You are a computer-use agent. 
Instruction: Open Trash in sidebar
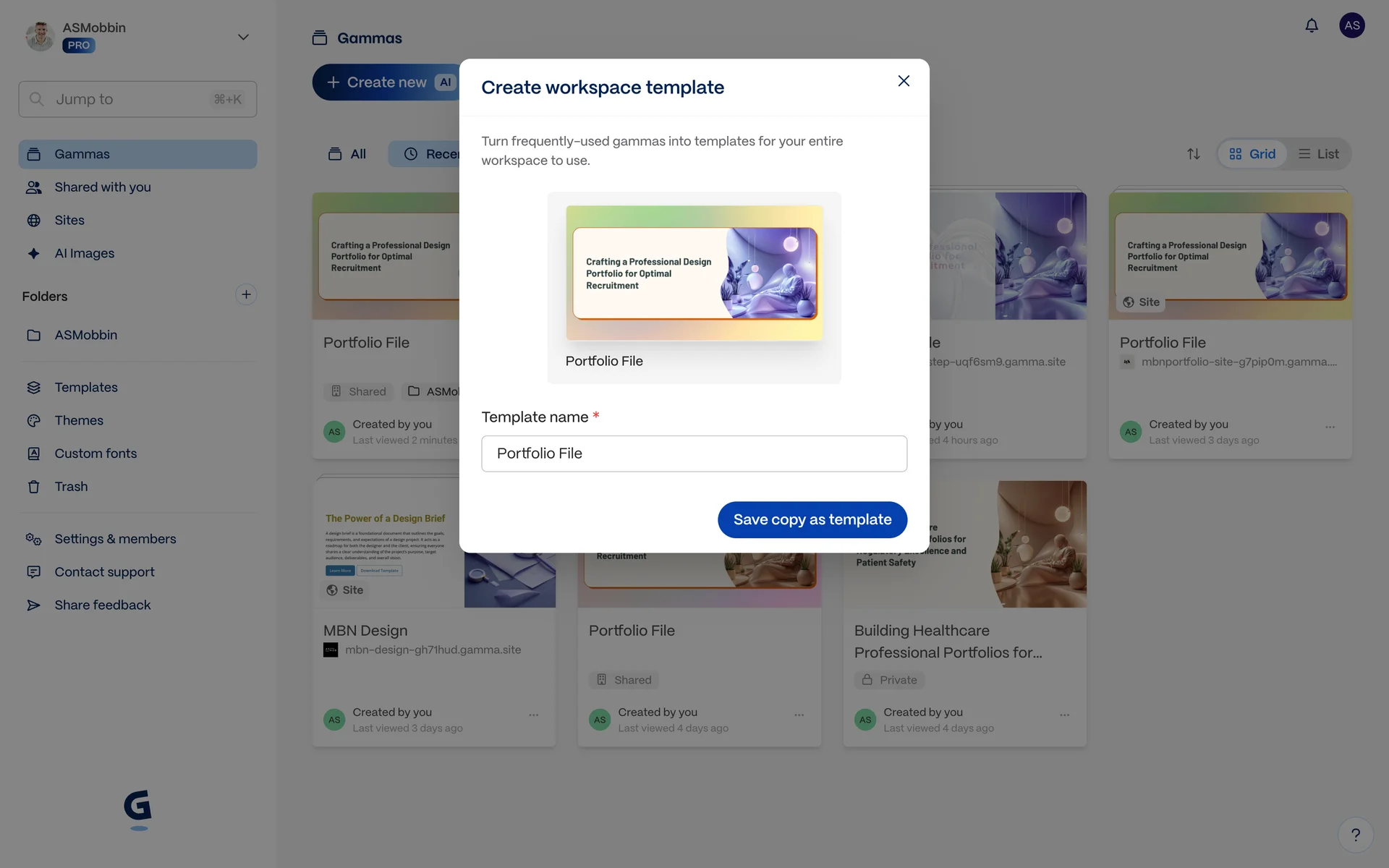(71, 487)
